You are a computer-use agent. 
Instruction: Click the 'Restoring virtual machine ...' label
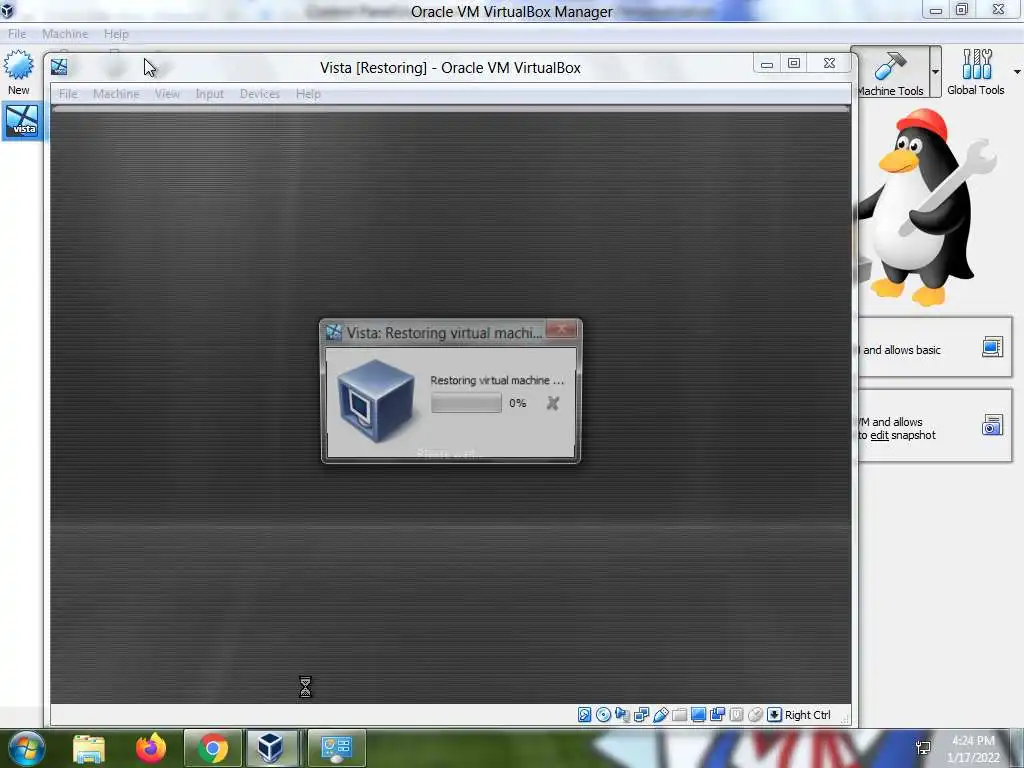coord(497,380)
